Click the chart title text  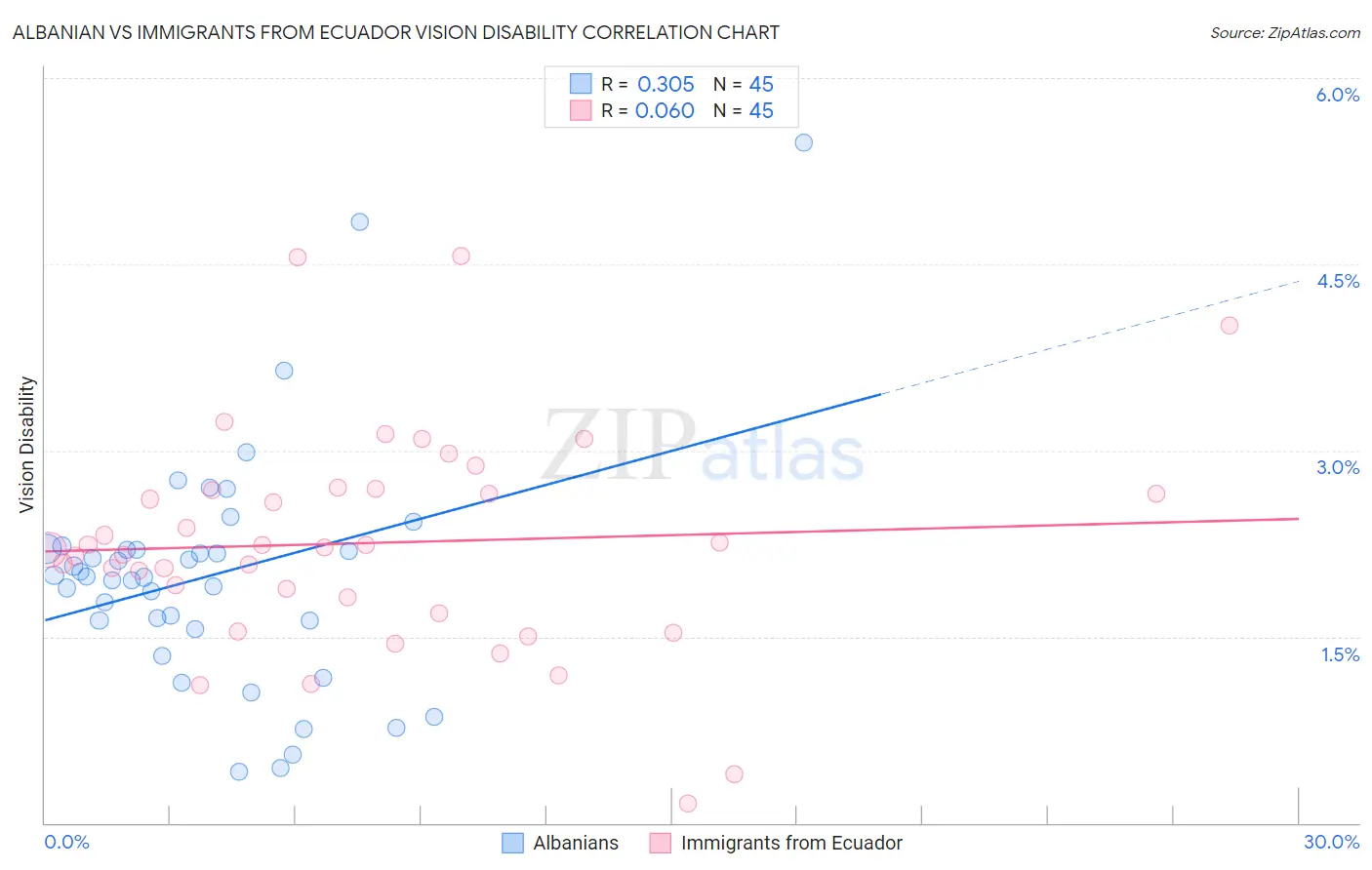point(396,32)
